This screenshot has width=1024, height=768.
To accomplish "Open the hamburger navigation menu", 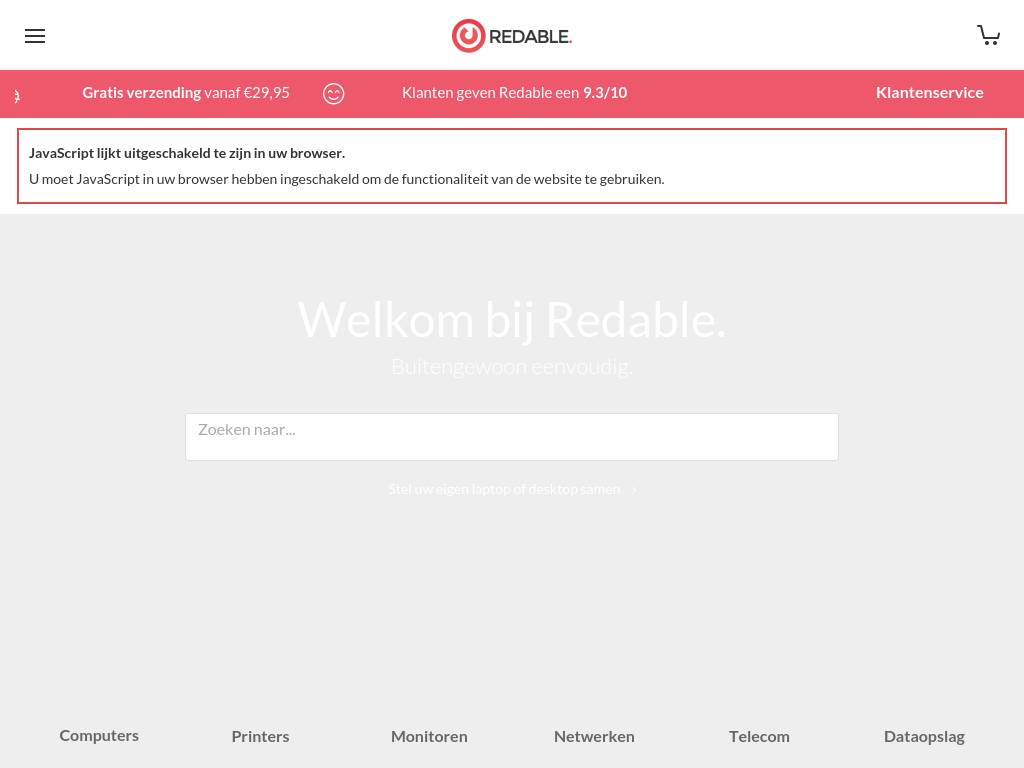I will (x=35, y=36).
